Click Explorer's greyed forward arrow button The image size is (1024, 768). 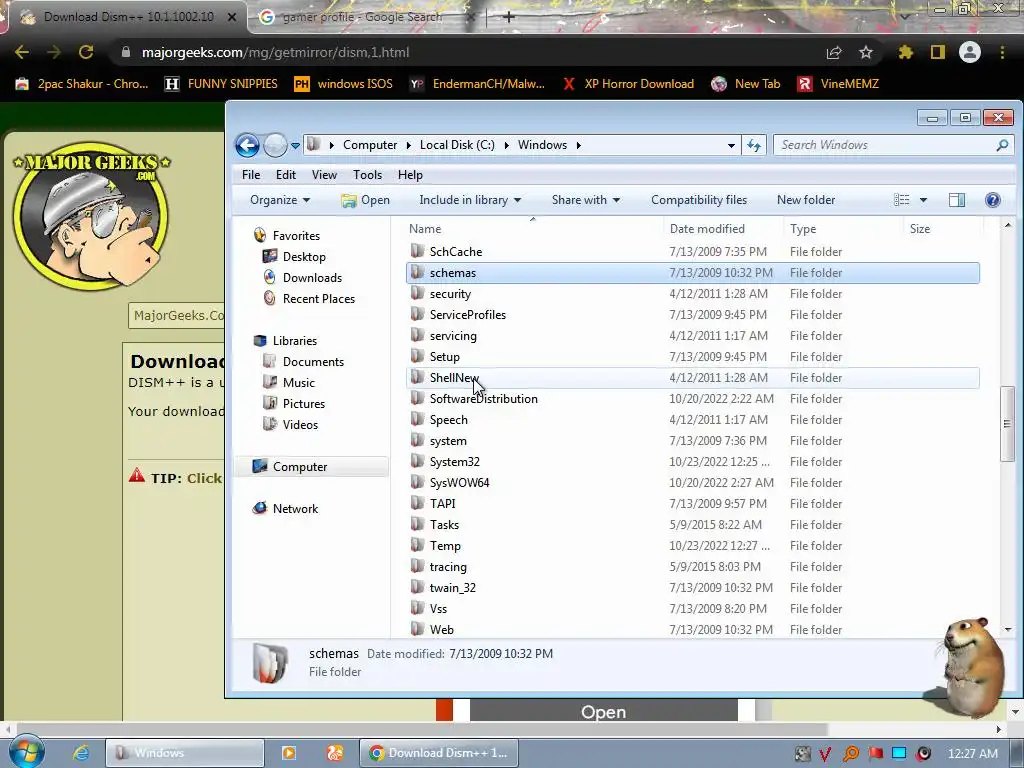(275, 145)
